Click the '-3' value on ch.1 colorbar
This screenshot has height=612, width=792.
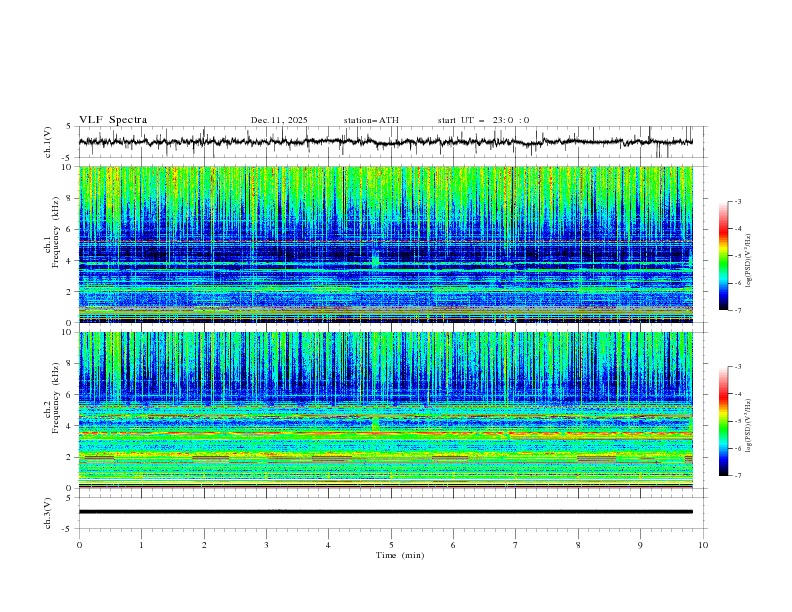tap(737, 201)
